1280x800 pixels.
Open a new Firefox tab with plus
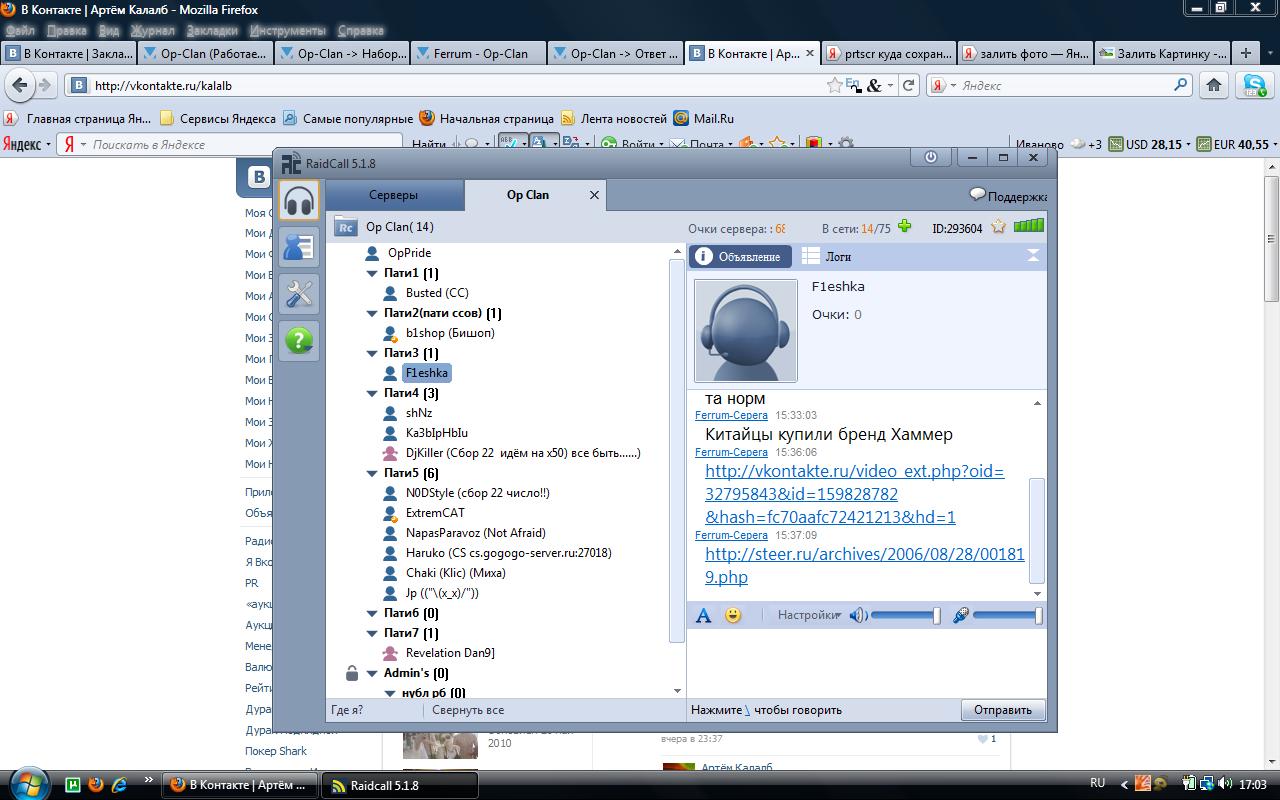1246,53
